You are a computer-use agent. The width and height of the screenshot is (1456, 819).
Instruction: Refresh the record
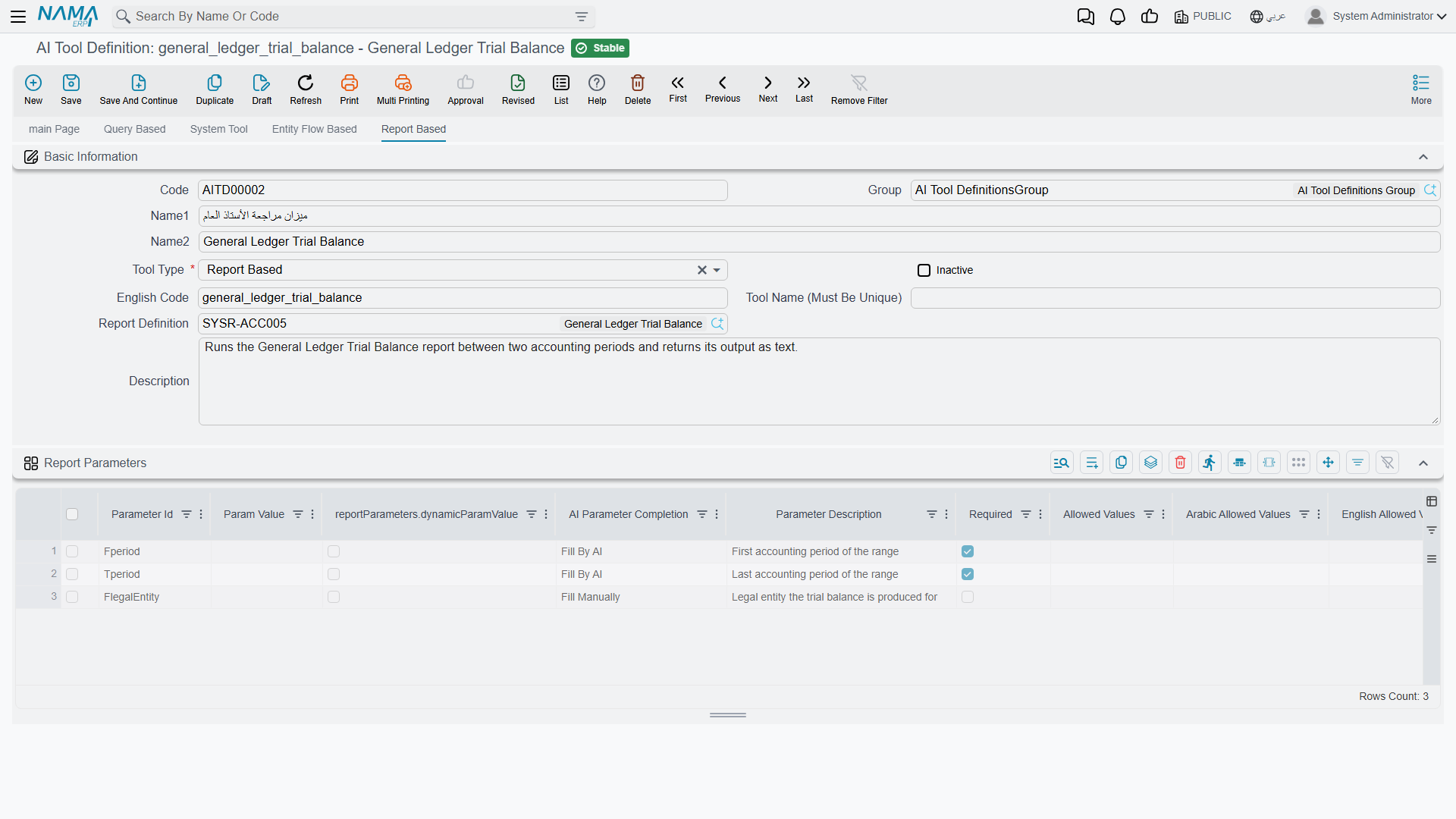click(x=306, y=89)
